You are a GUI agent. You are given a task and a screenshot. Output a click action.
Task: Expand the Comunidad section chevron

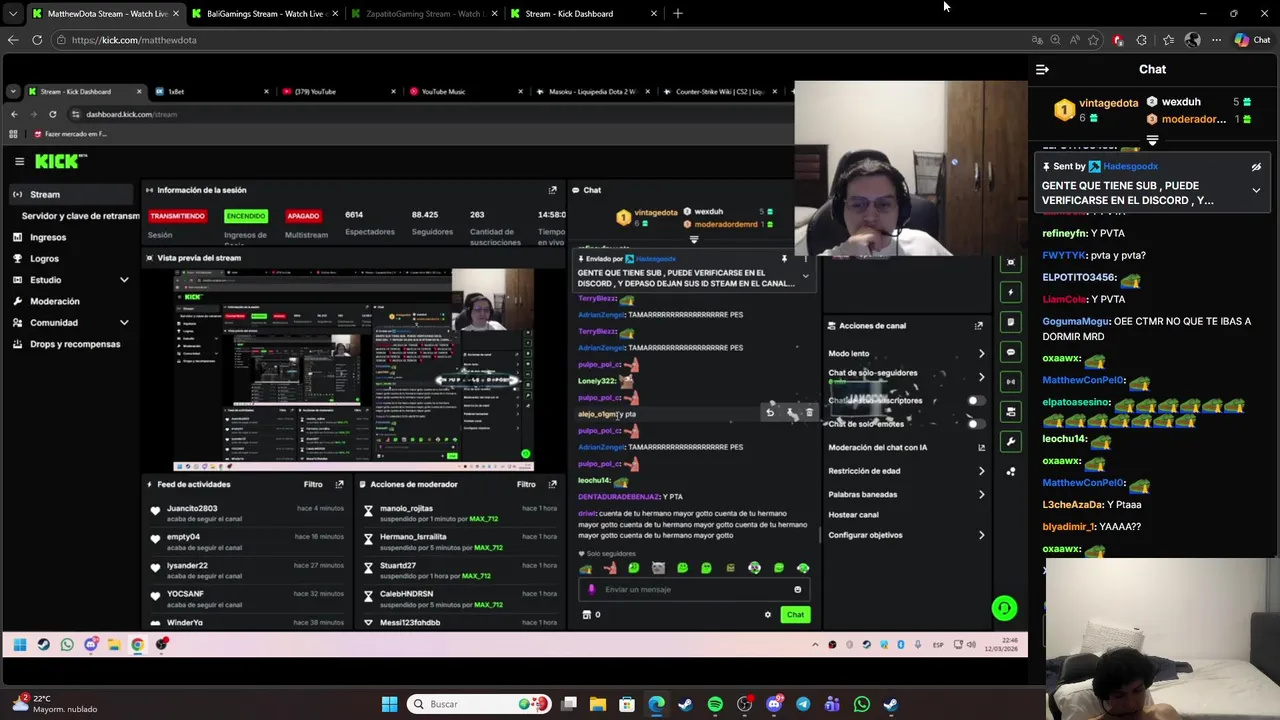[x=124, y=323]
